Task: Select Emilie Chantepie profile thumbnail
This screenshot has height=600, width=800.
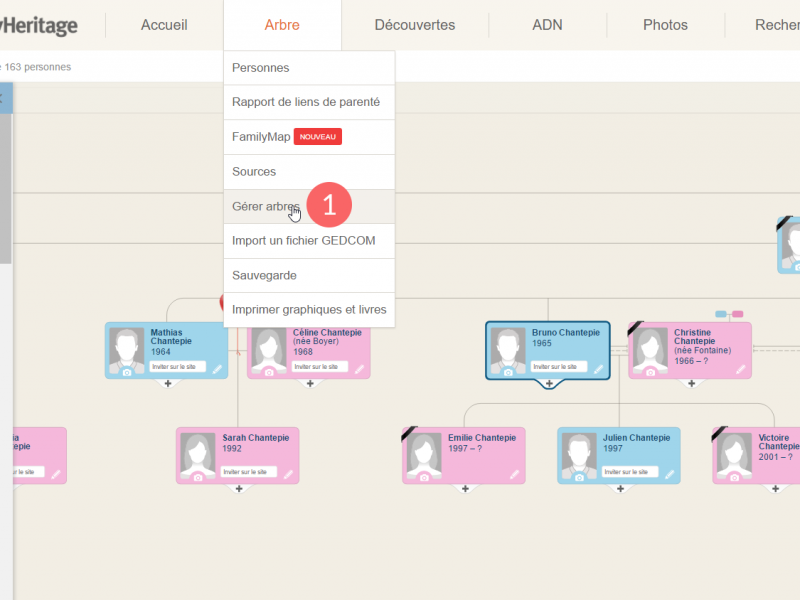Action: click(424, 455)
